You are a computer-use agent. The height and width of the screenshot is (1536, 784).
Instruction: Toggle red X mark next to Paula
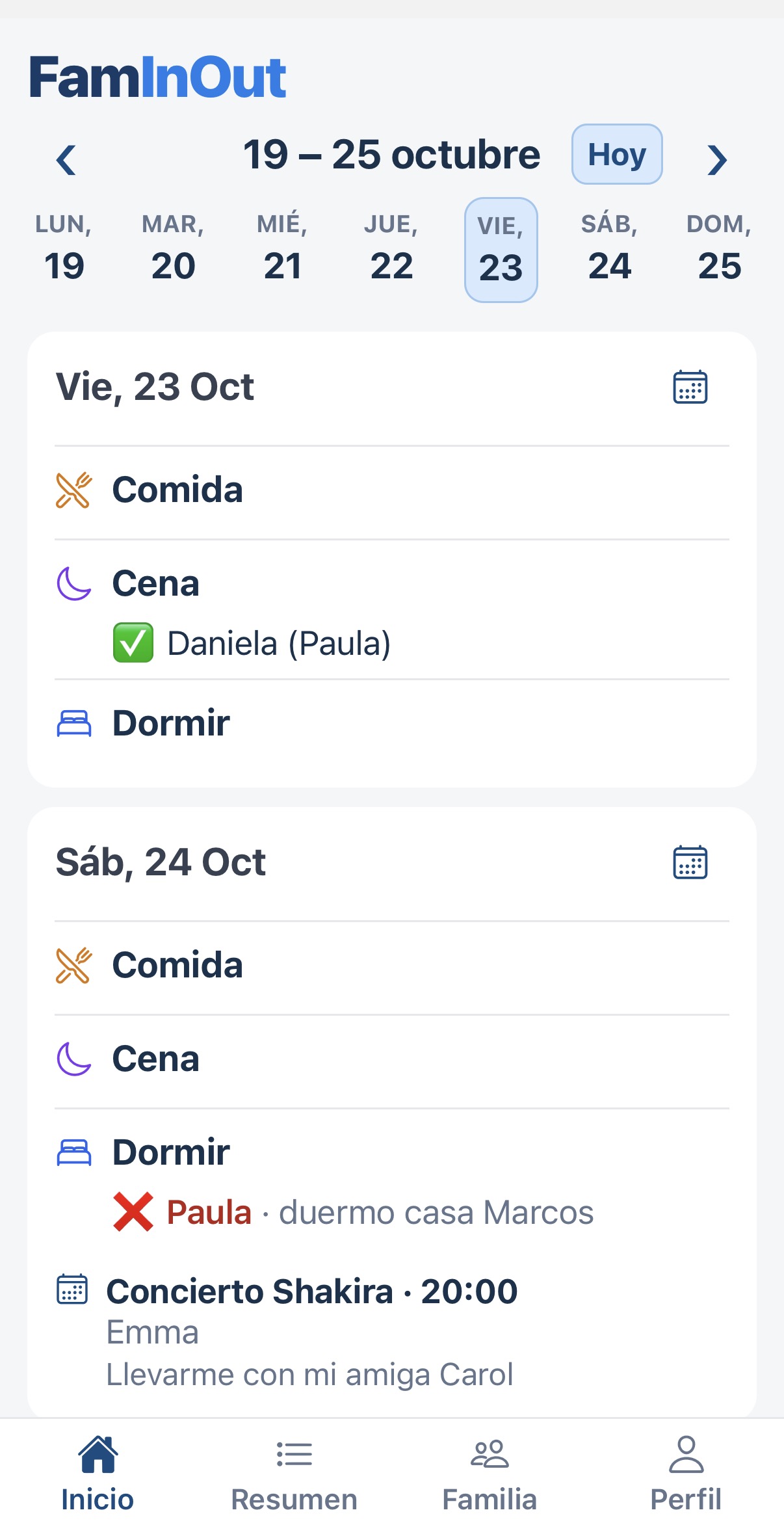coord(133,1212)
